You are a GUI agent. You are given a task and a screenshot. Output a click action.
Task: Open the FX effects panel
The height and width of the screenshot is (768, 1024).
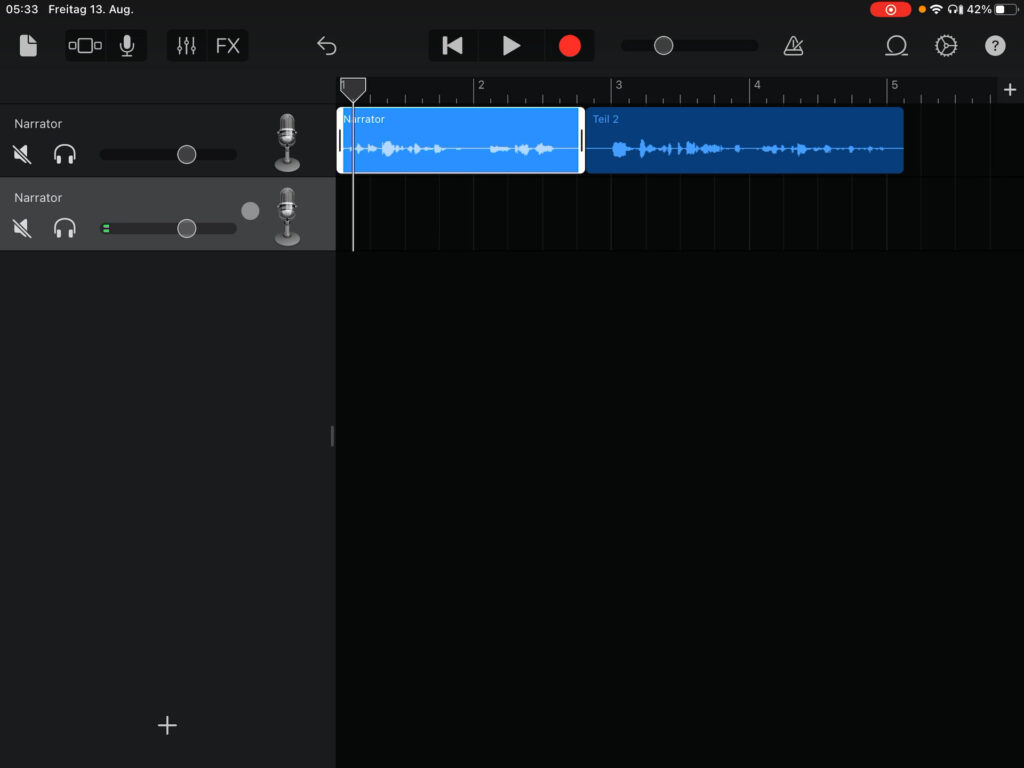coord(228,46)
